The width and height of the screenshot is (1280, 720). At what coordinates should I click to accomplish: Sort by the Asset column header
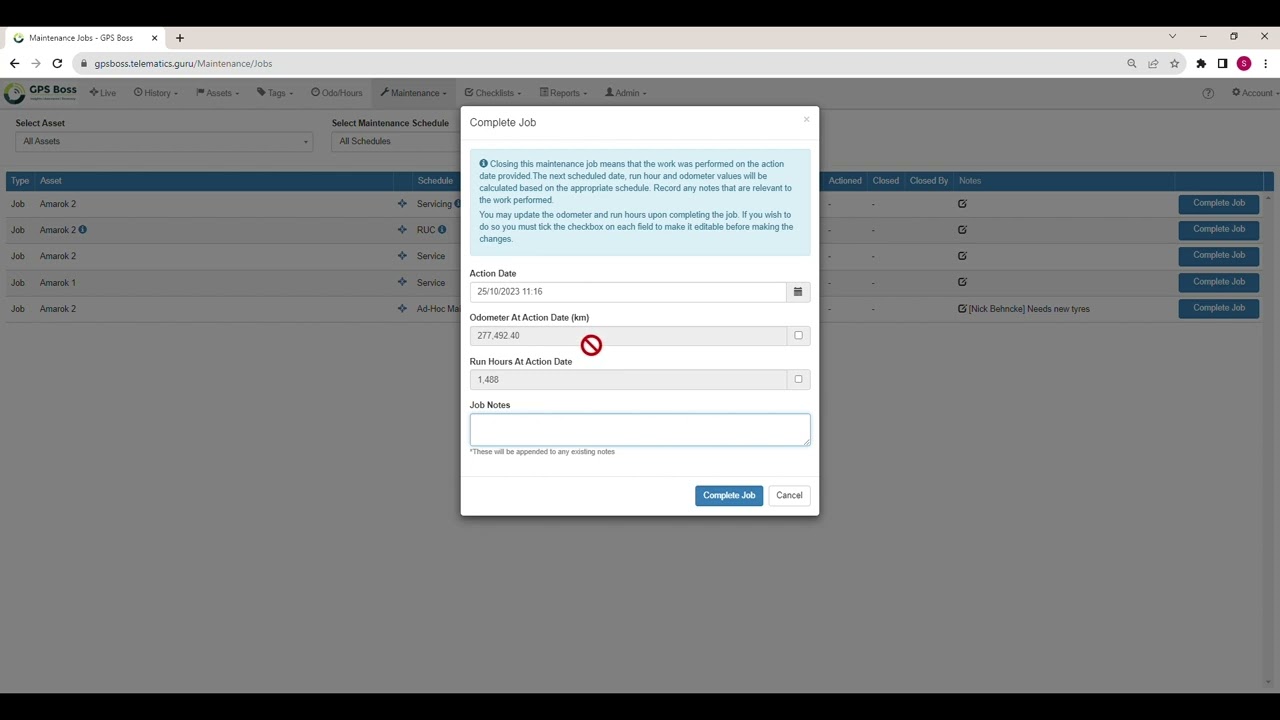pos(50,181)
